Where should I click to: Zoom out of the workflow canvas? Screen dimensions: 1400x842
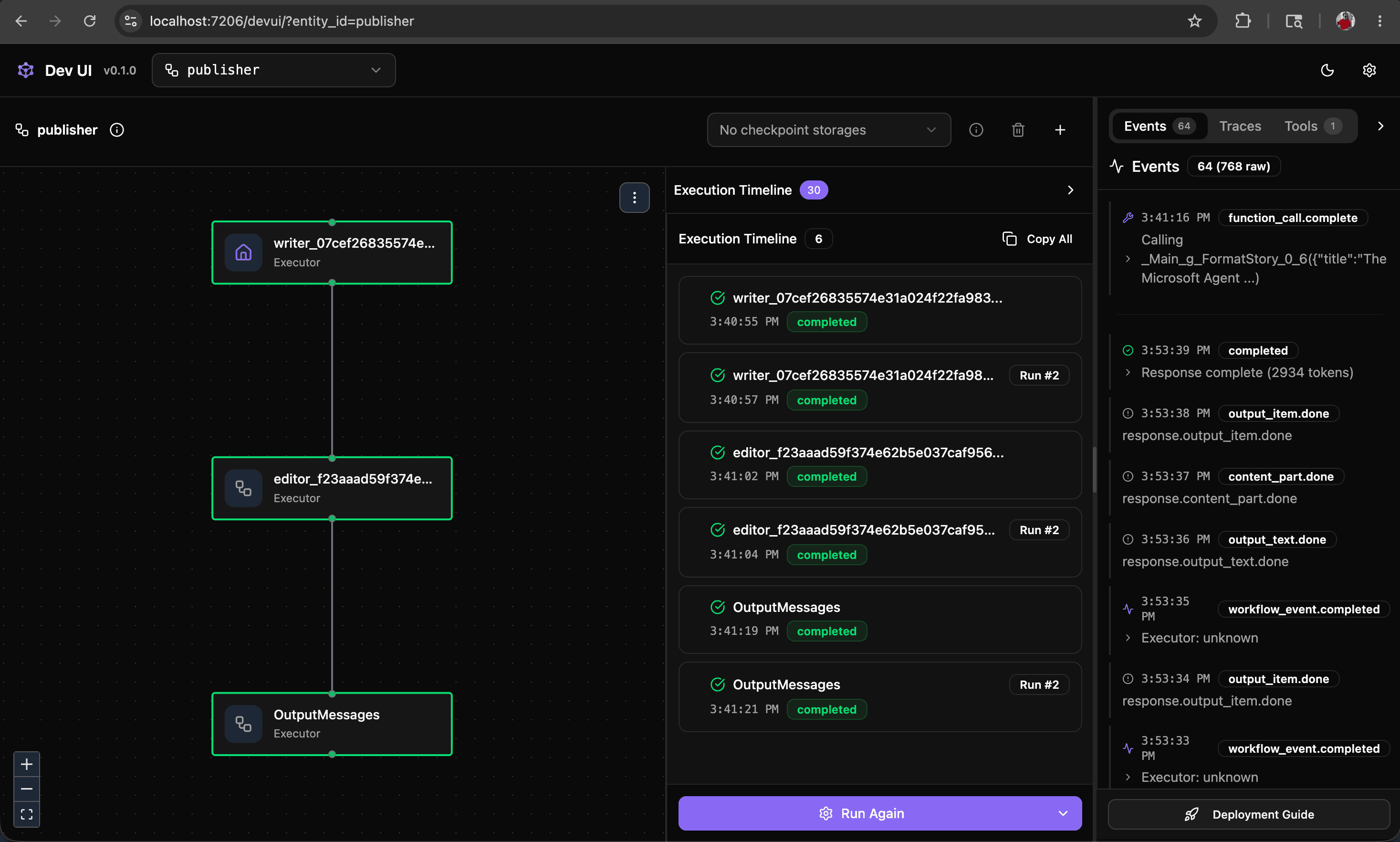(27, 789)
